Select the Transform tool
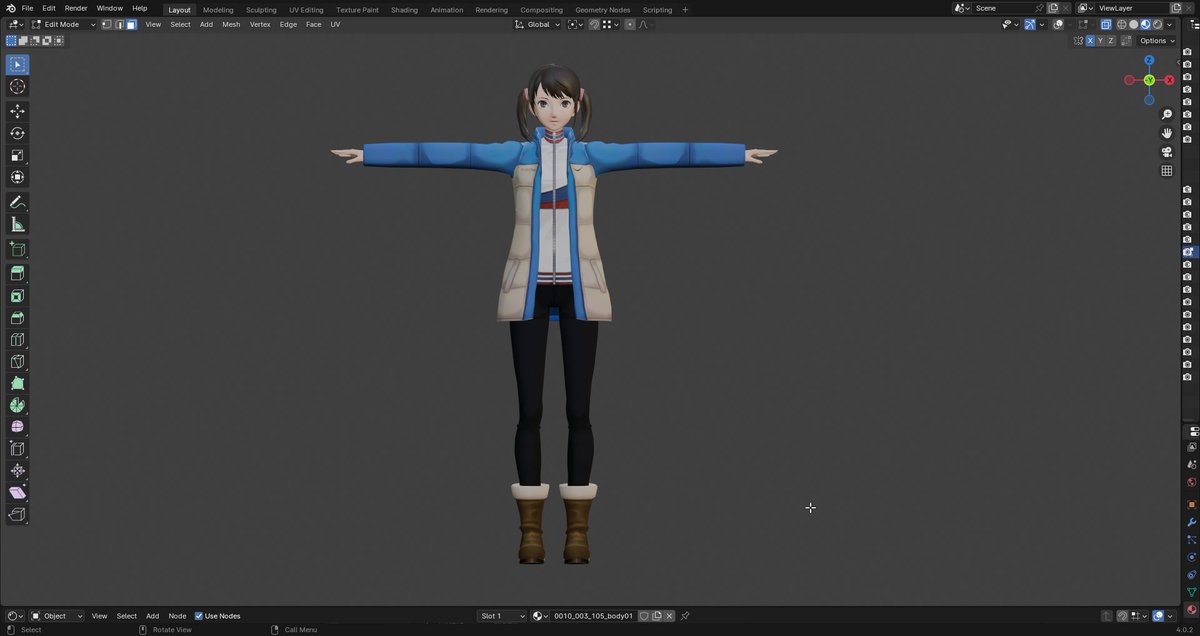 pyautogui.click(x=17, y=177)
